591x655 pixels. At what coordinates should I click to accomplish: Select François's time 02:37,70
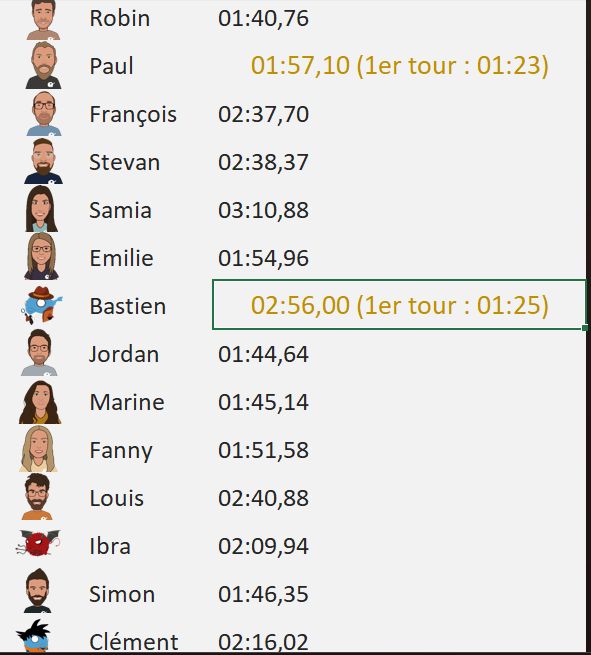(263, 114)
